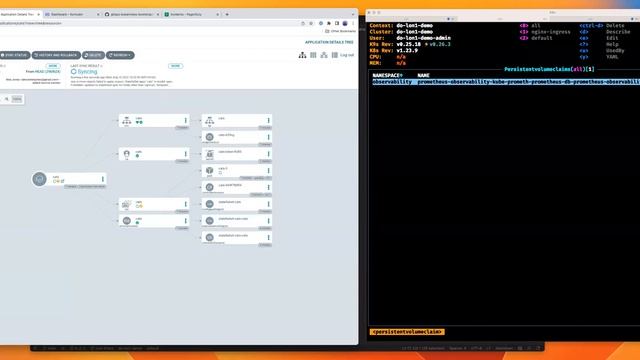Select the cats service account node icon
The image size is (640, 360).
click(x=127, y=154)
